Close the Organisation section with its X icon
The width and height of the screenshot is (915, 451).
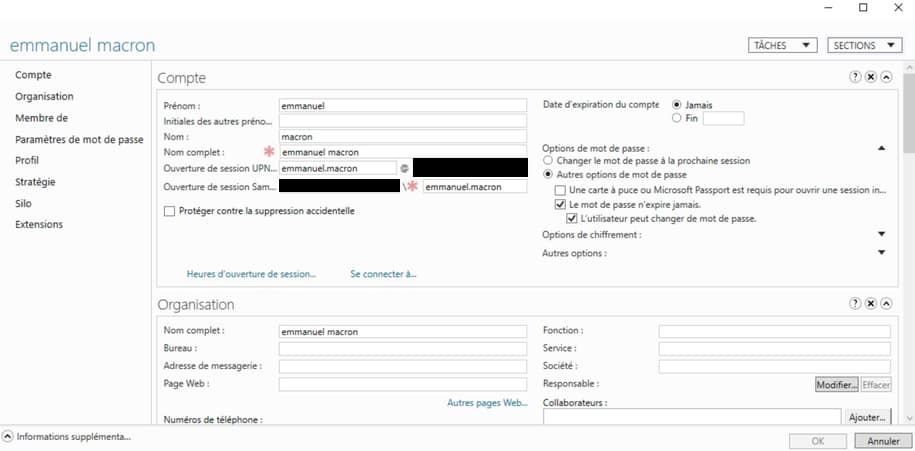click(871, 303)
